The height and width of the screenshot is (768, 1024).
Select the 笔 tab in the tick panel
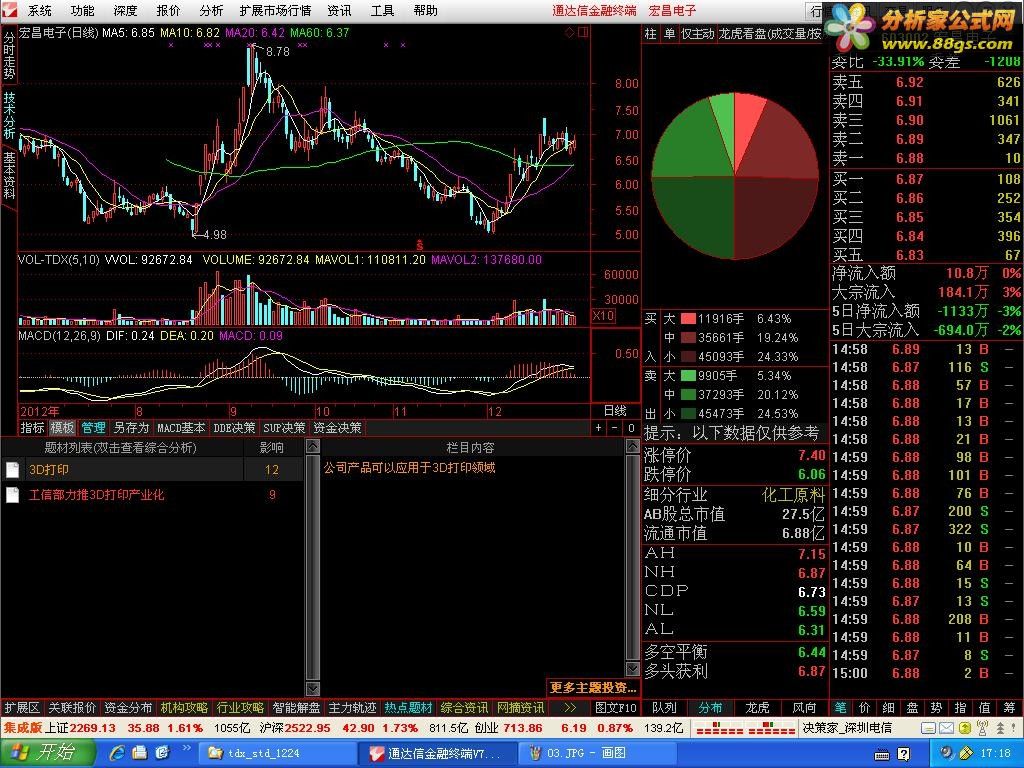(840, 707)
